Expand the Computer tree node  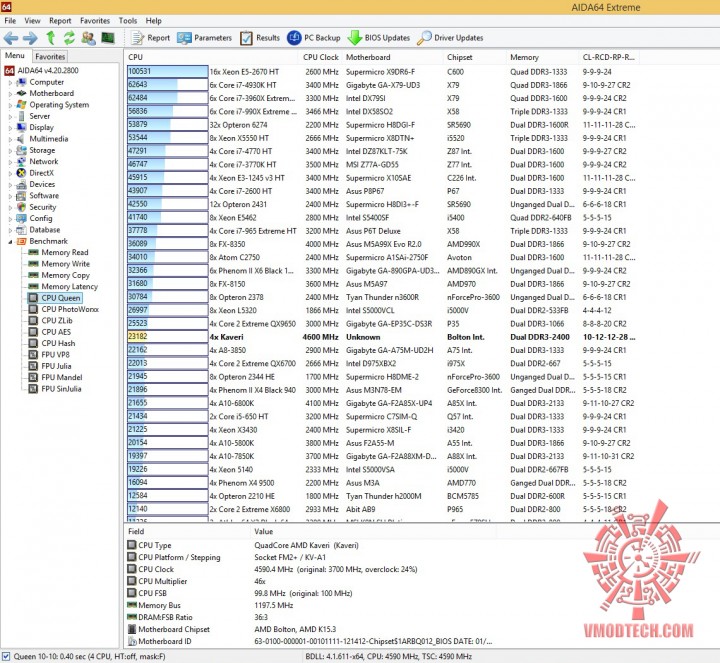[10, 83]
